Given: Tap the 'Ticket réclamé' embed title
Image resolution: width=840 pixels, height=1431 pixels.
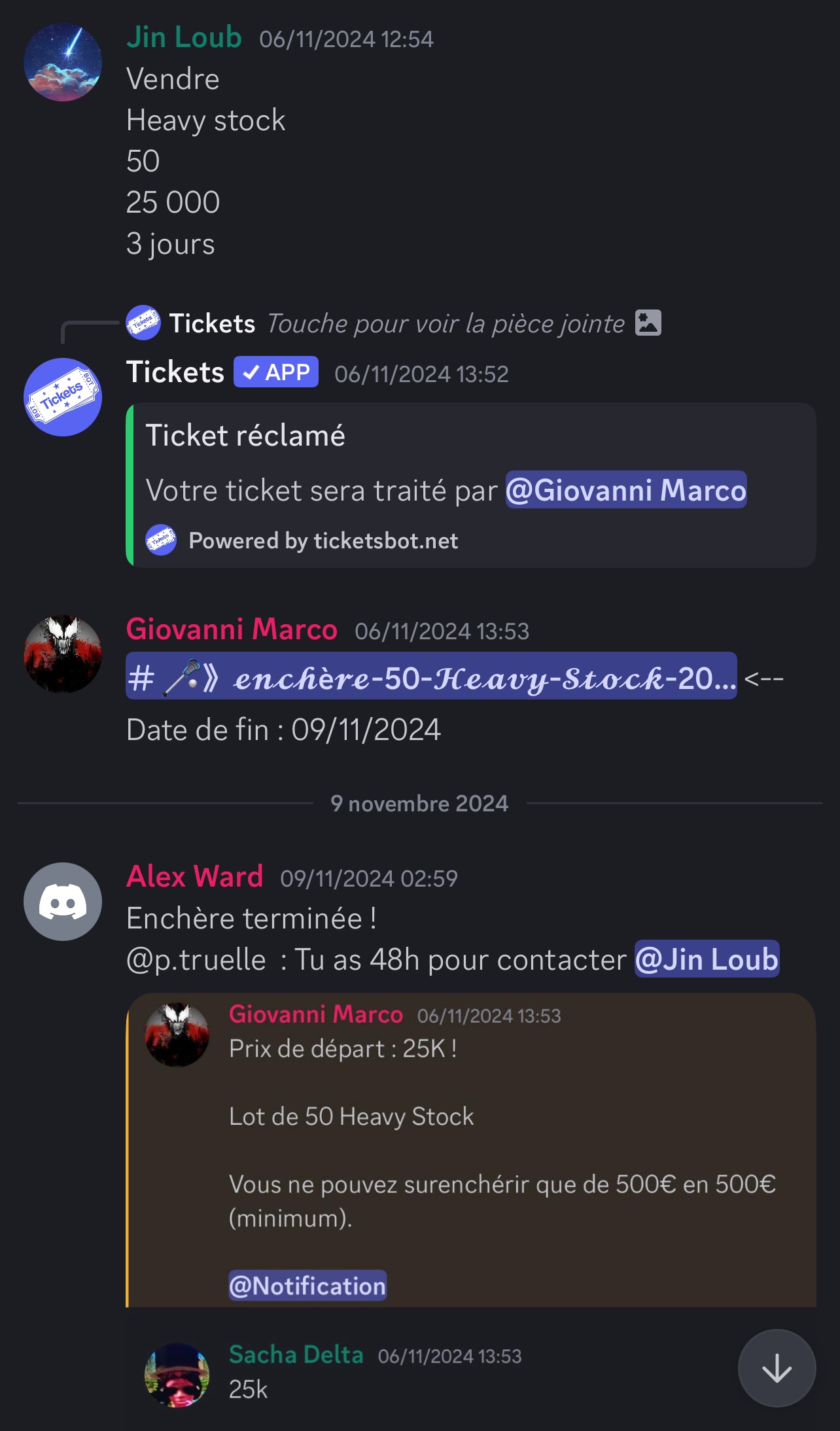Looking at the screenshot, I should point(245,435).
